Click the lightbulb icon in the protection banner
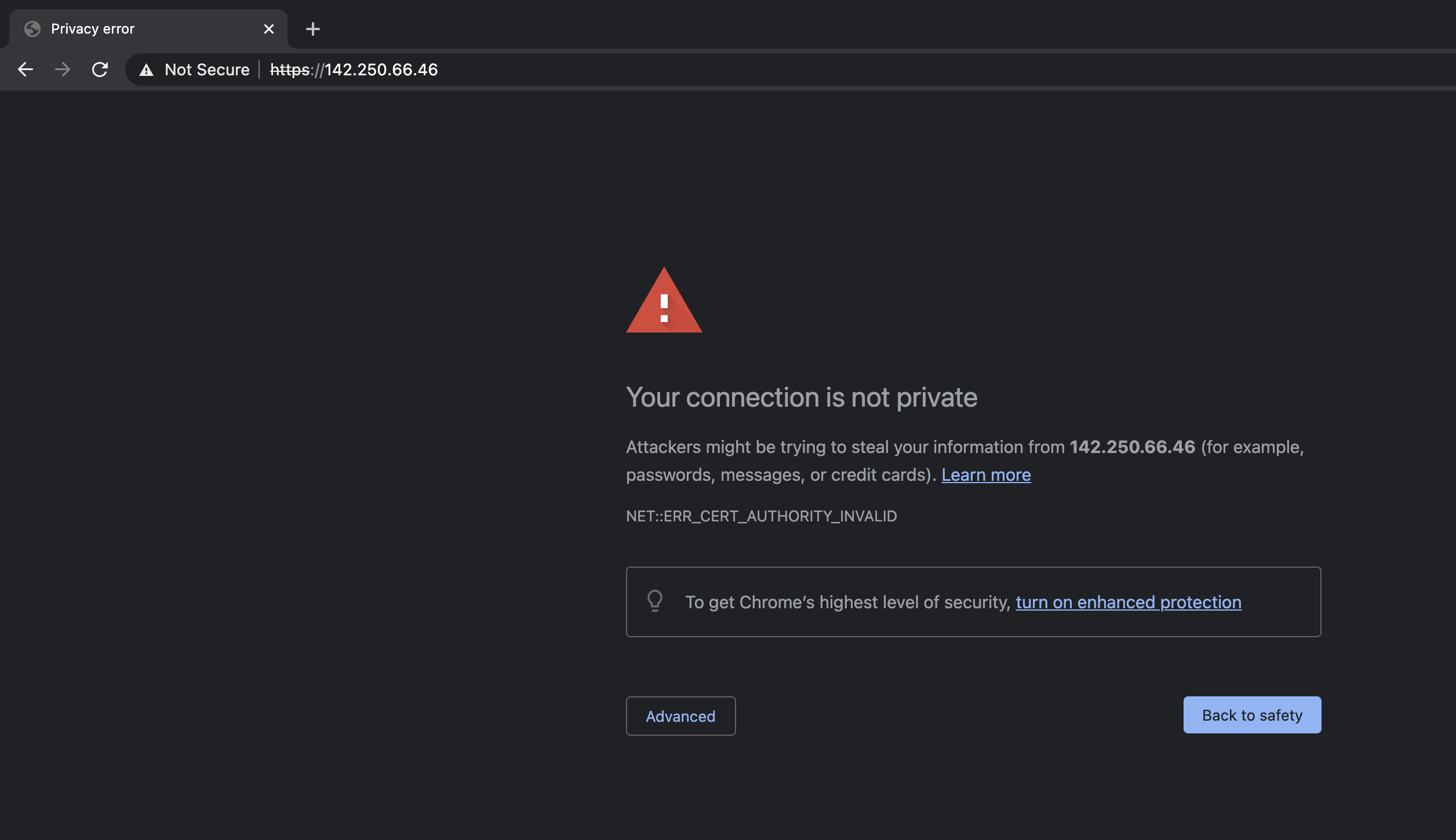The image size is (1456, 840). [655, 602]
